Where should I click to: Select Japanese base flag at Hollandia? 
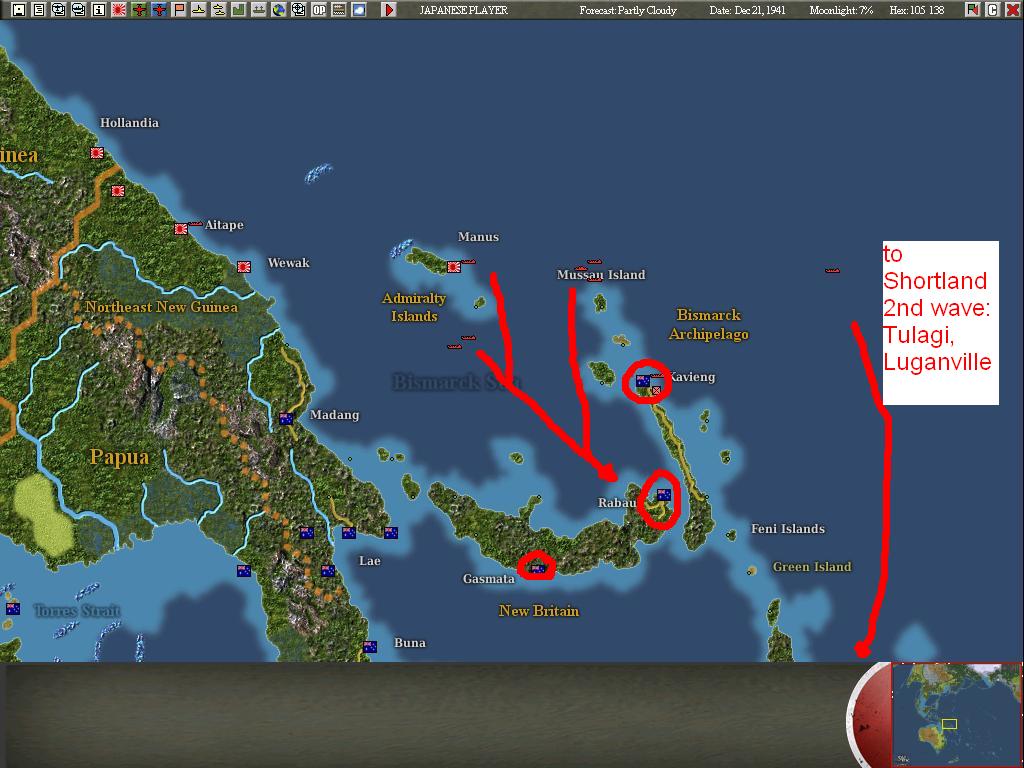click(97, 153)
